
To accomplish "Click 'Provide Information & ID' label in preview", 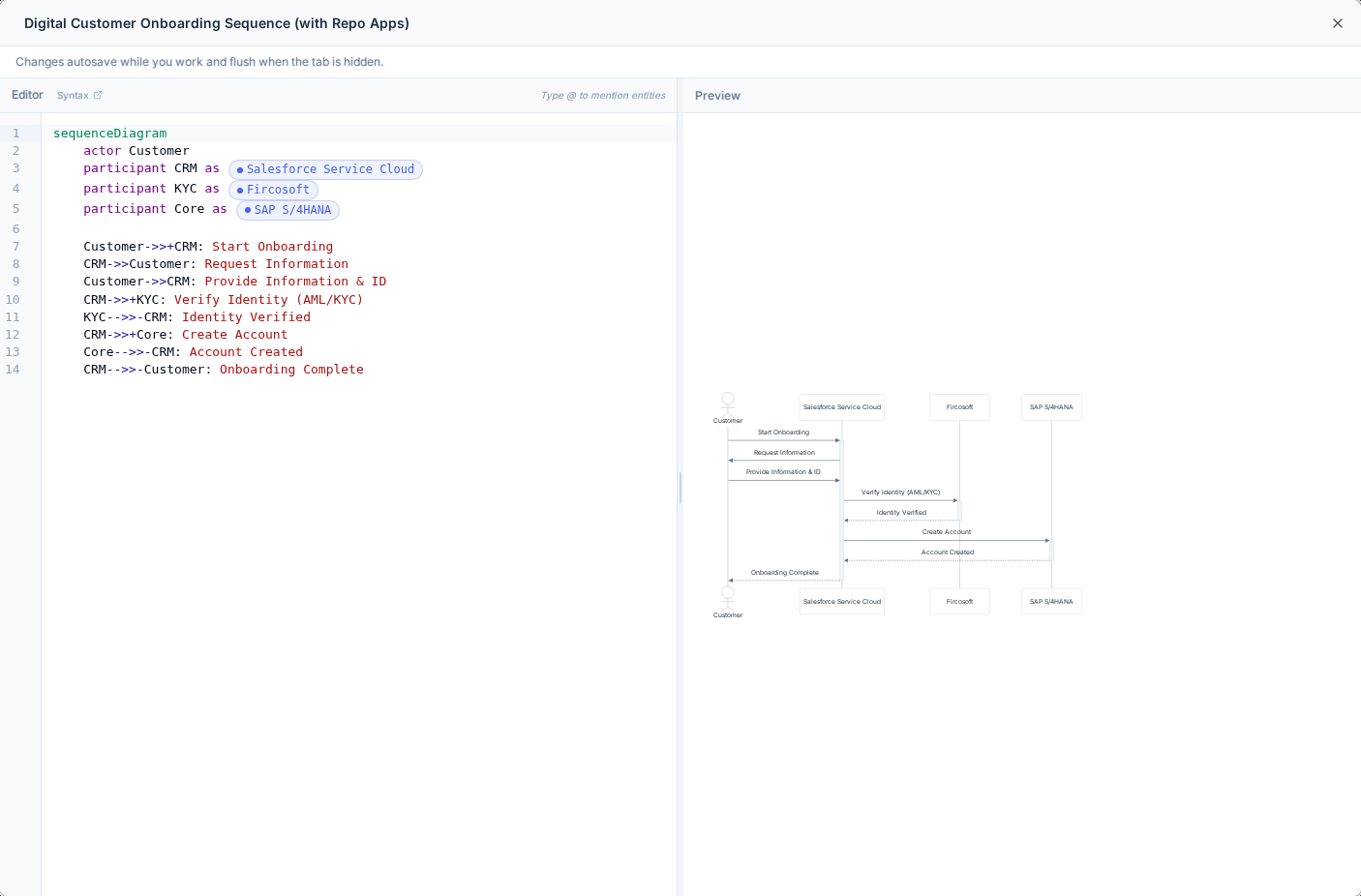I will (783, 472).
